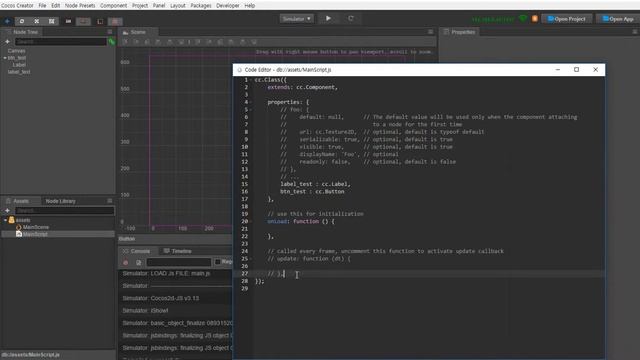Open the Panel menu

159,6
